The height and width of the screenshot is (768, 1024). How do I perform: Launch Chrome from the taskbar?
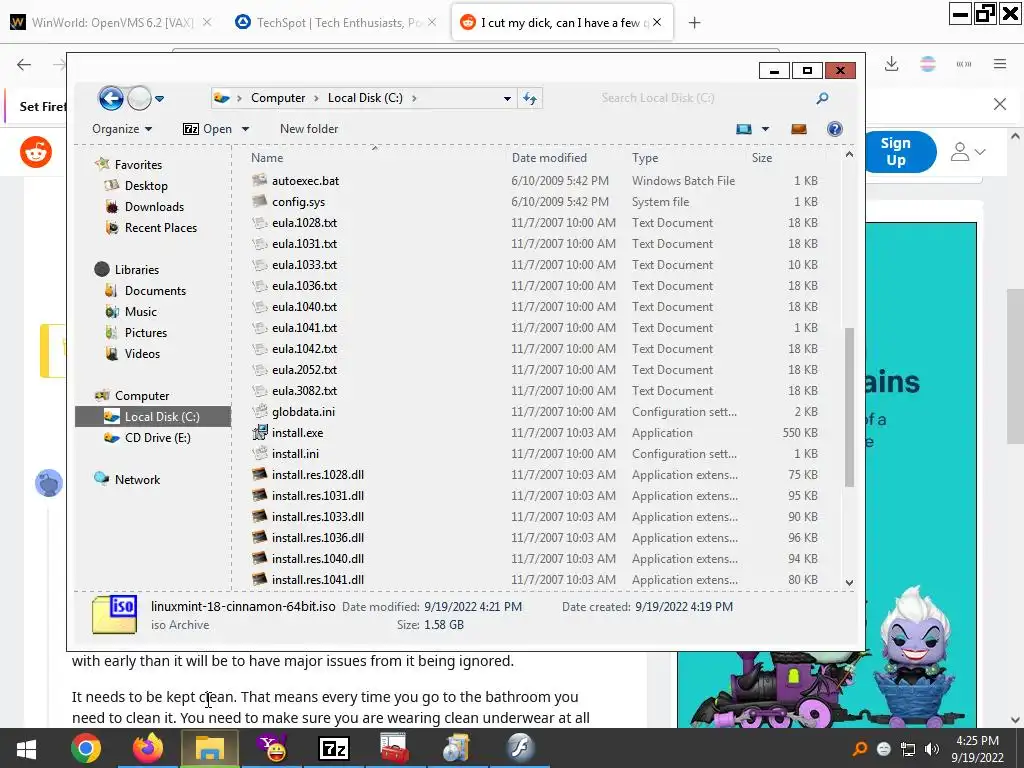pos(86,748)
